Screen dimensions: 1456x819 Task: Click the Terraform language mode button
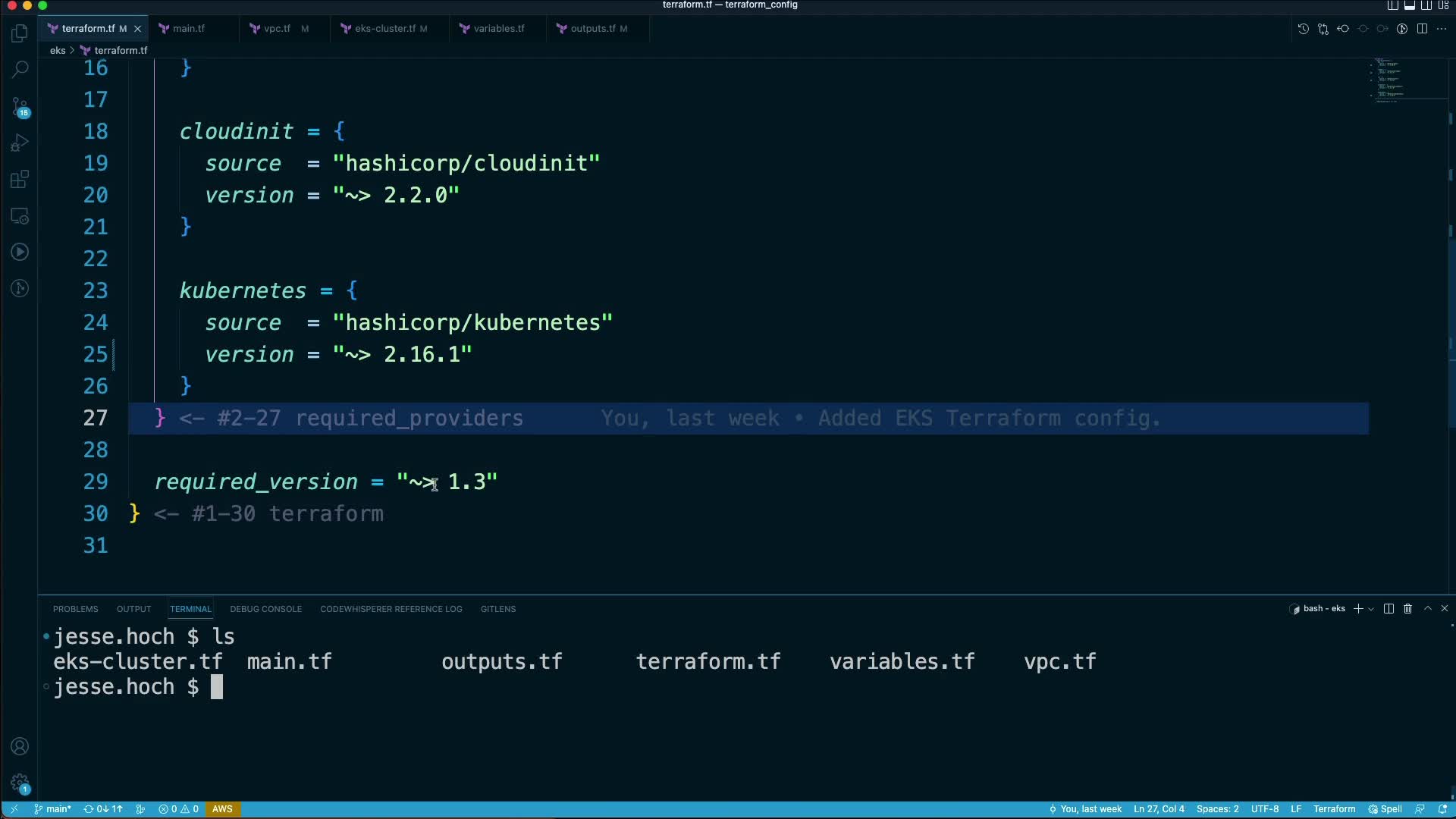tap(1334, 809)
